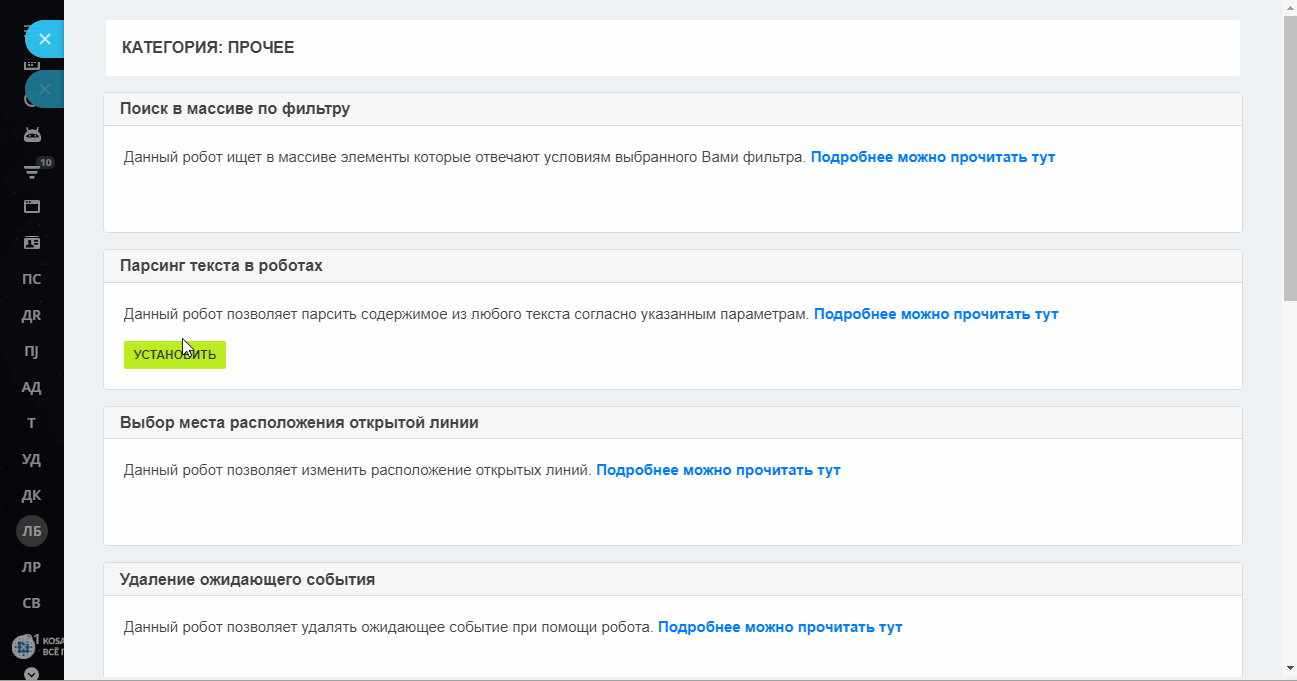Open the filter icon with badge 10

(x=31, y=171)
